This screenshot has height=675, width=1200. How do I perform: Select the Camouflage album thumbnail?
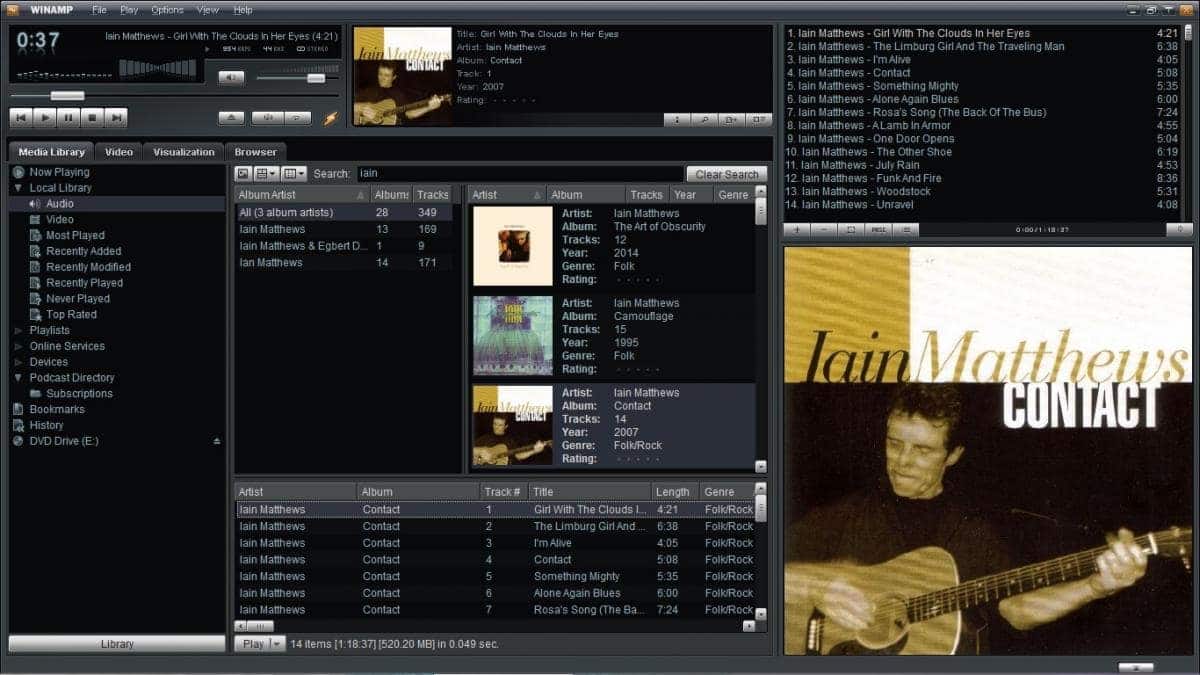513,336
